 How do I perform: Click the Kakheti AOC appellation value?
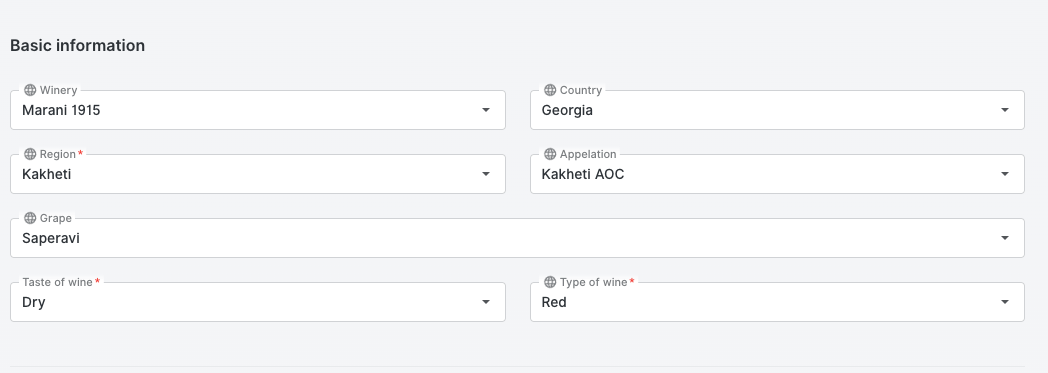click(x=583, y=174)
